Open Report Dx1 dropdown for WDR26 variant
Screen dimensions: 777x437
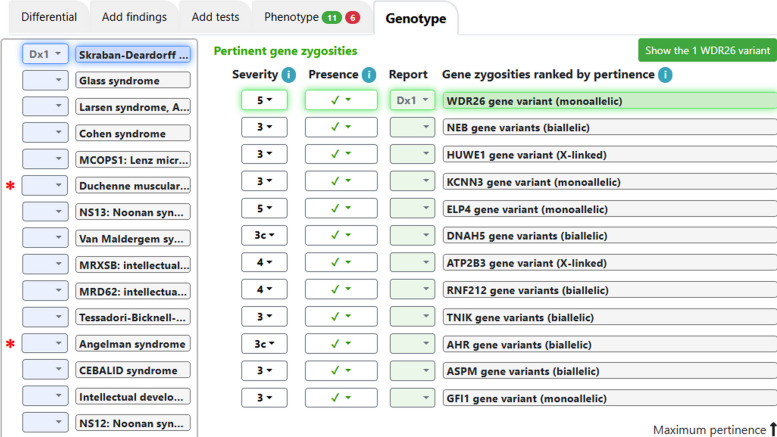point(412,100)
